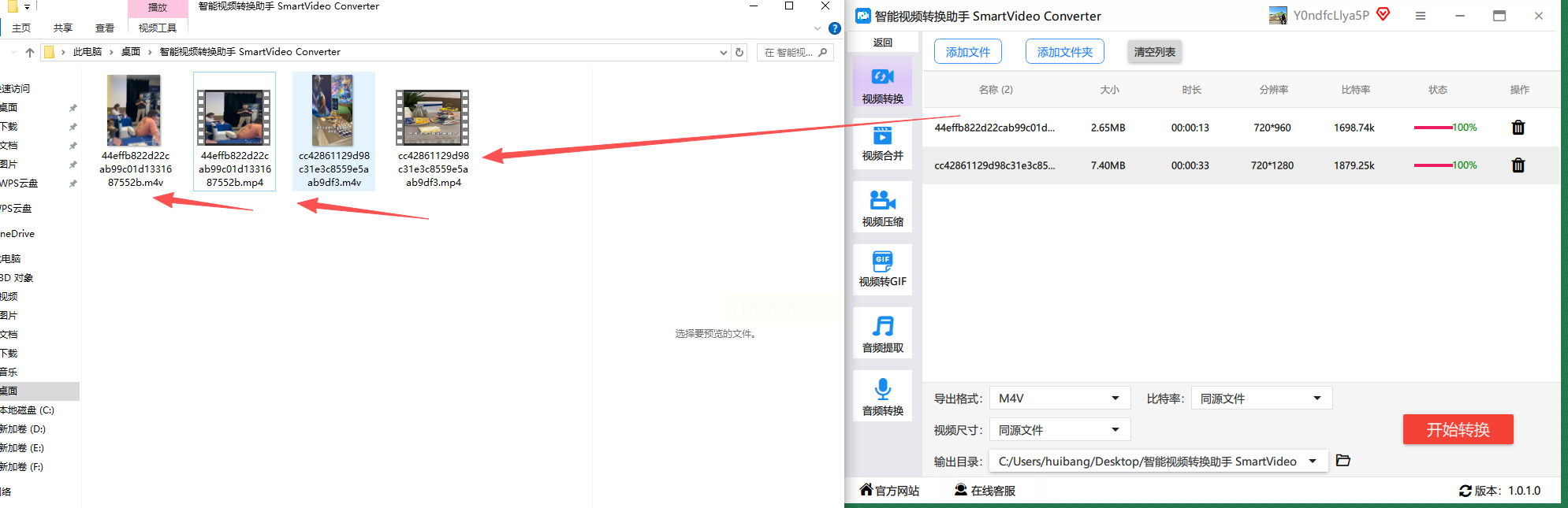Select the 播放 contextual tab
This screenshot has height=508, width=1568.
click(158, 8)
